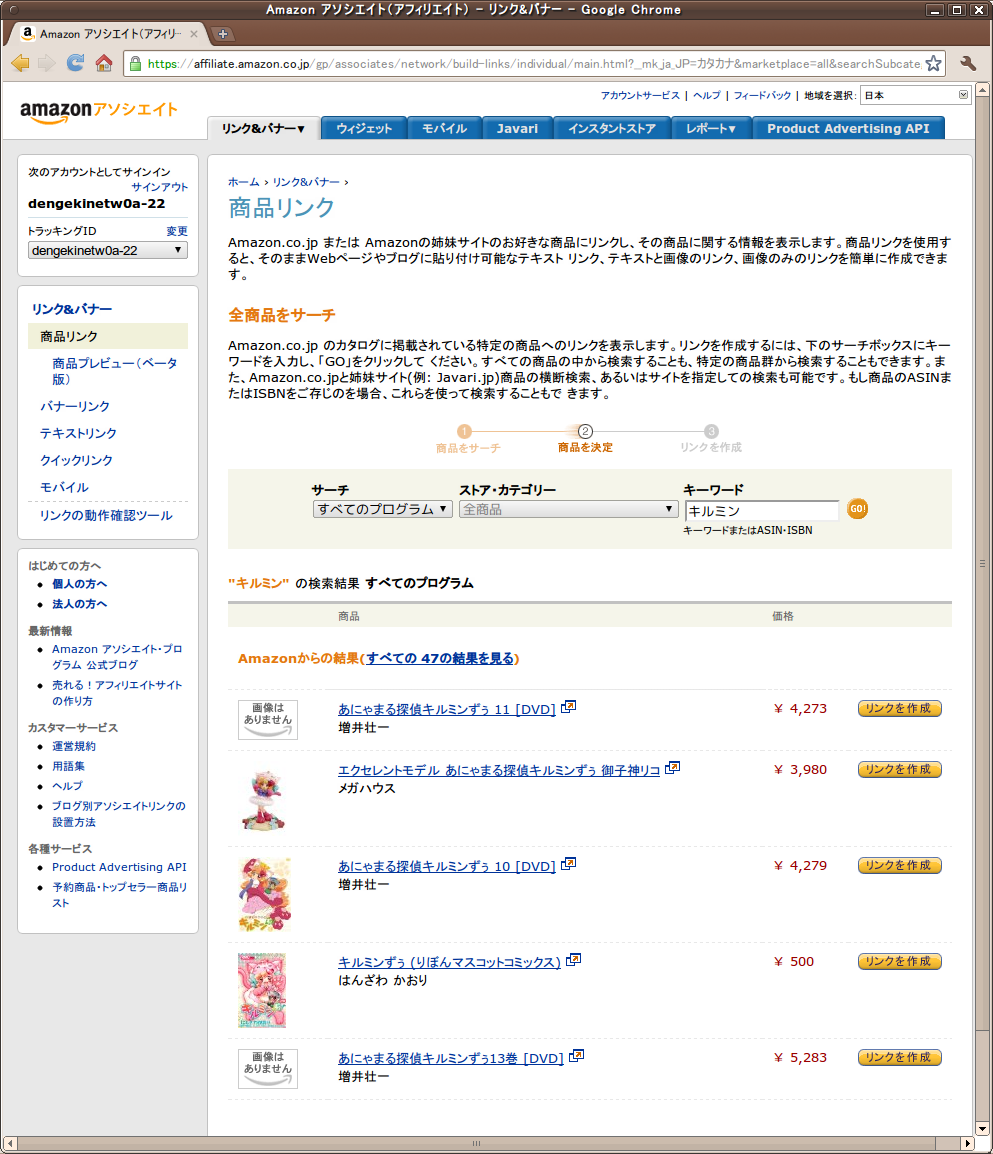Viewport: 993px width, 1154px height.
Task: Open the Product Advertising API tab
Action: pyautogui.click(x=848, y=128)
